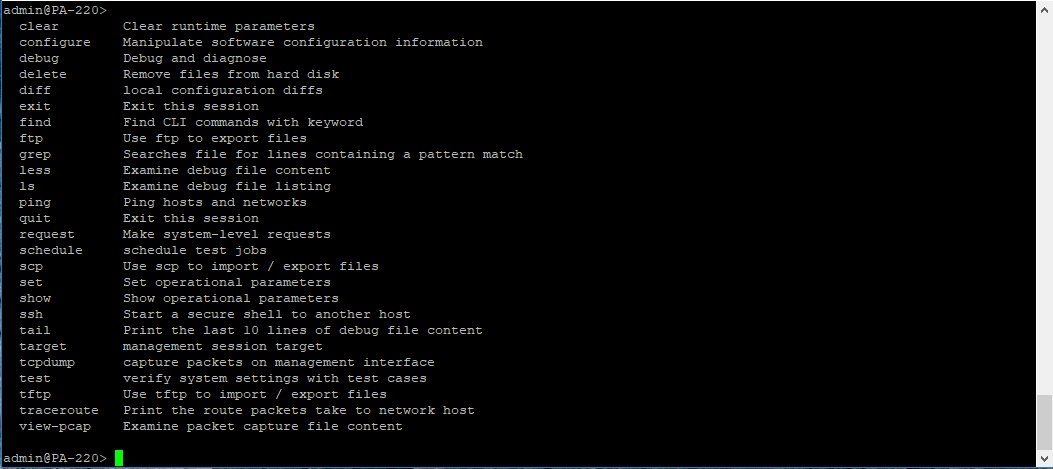Click the scrollbar up arrow
The width and height of the screenshot is (1053, 469).
[x=1044, y=7]
